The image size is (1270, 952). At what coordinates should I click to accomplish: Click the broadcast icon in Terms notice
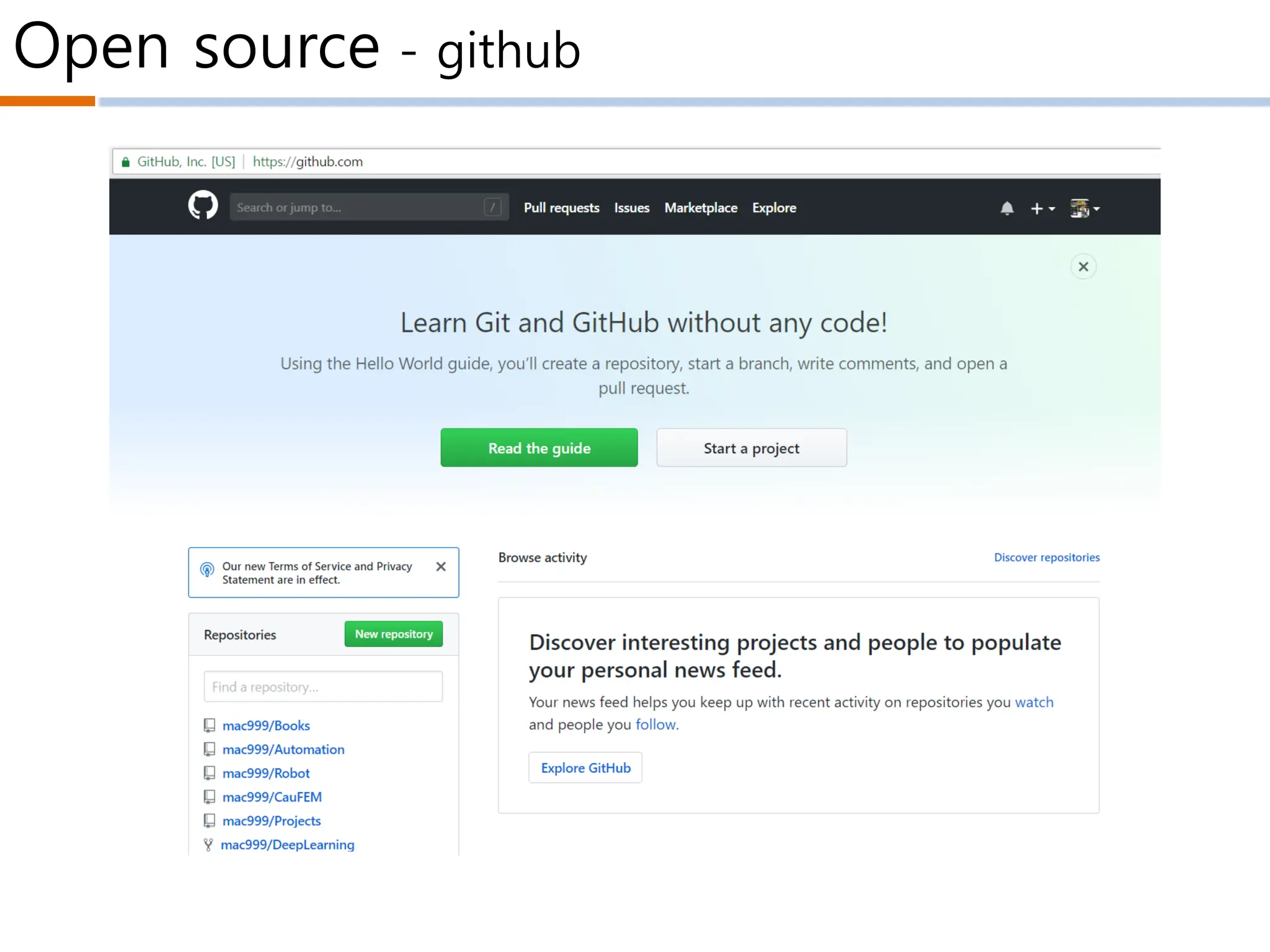(x=207, y=570)
